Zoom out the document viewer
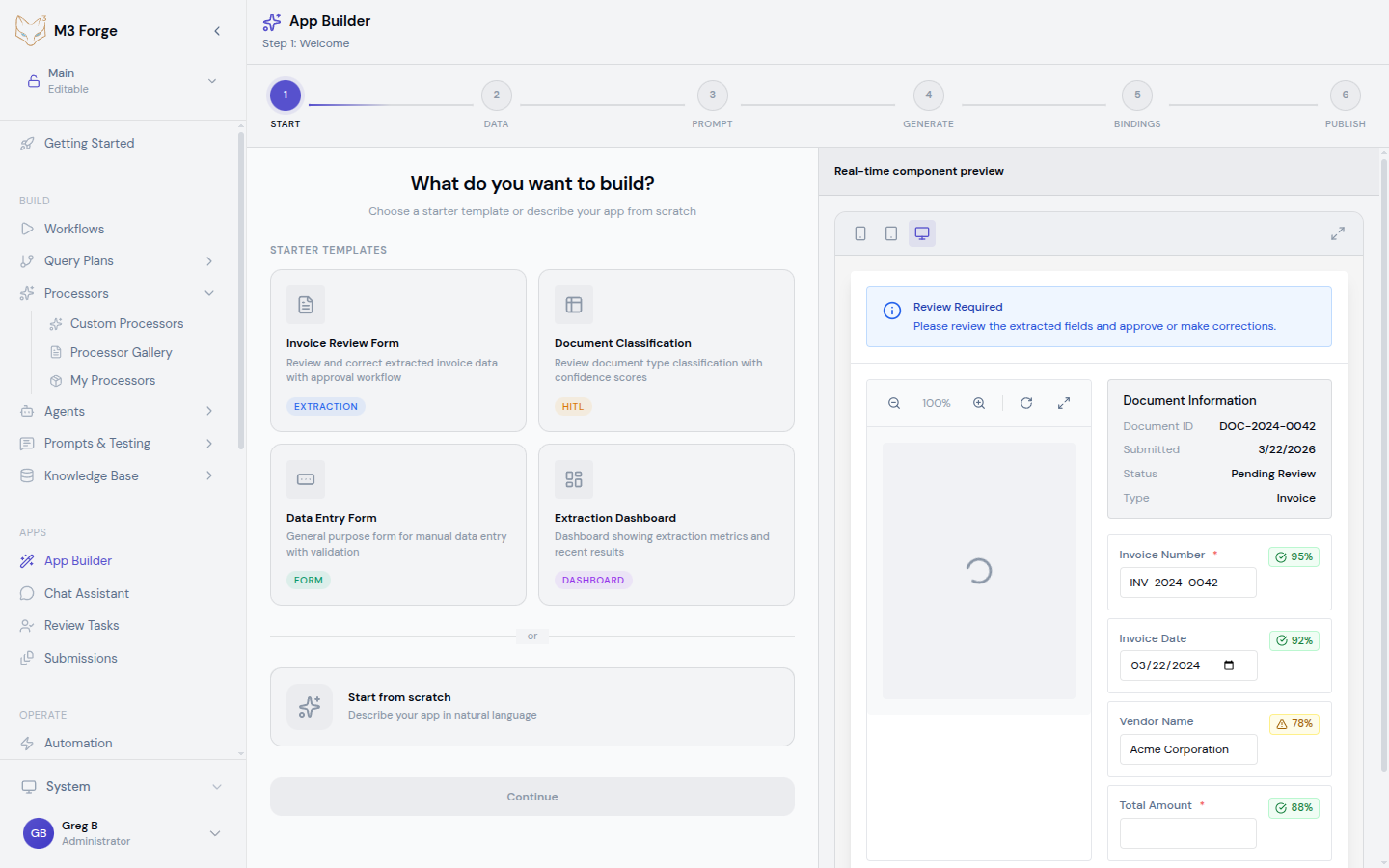1389x868 pixels. point(894,403)
